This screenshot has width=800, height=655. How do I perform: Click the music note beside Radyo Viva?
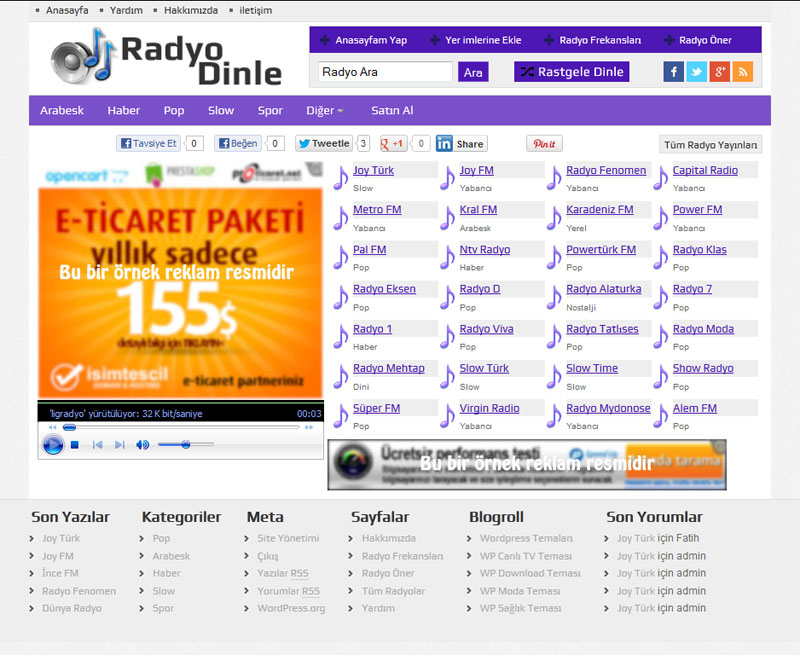(x=447, y=337)
